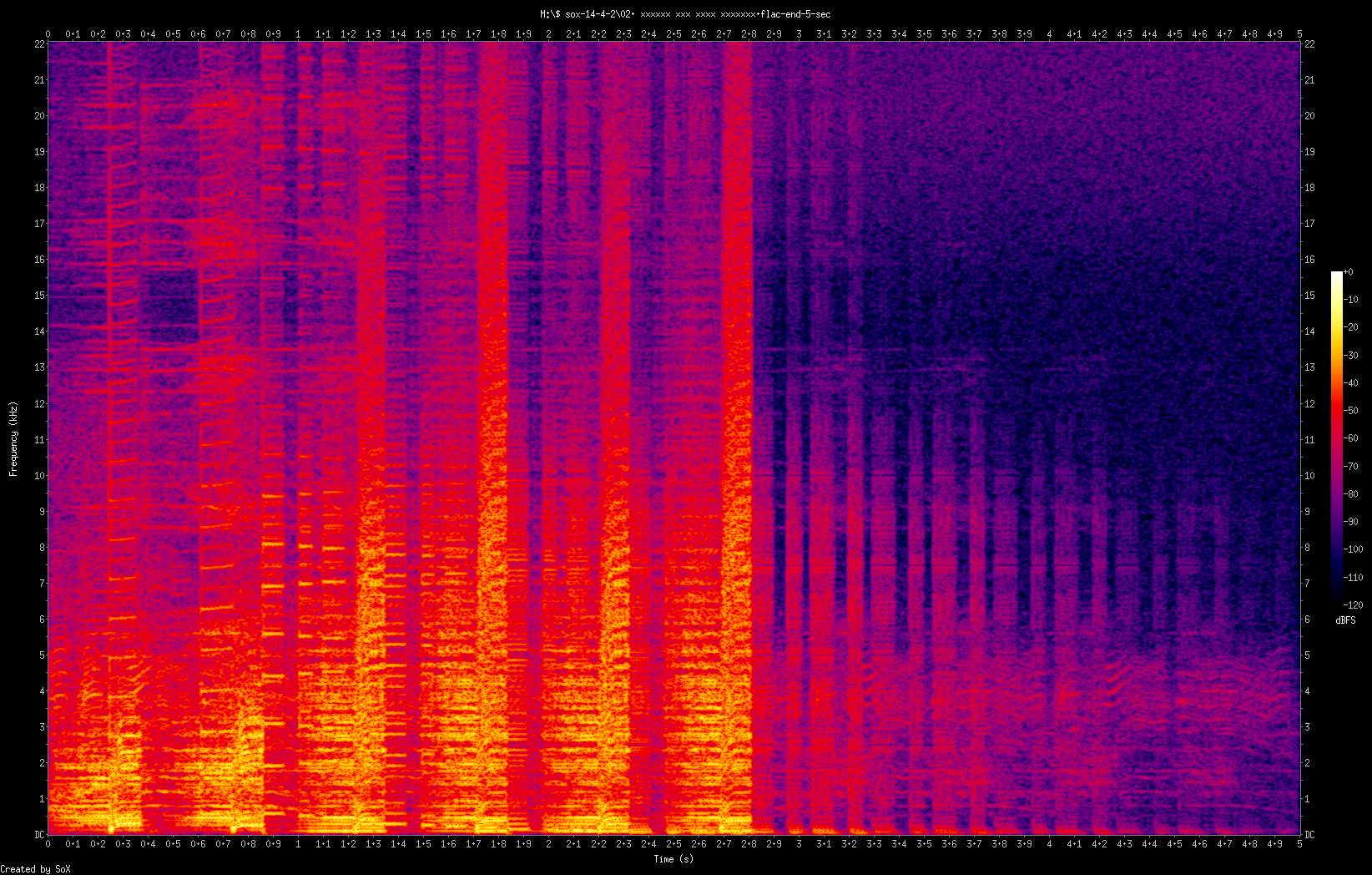Click '3.5' on the bottom time axis
1372x875 pixels.
tap(924, 844)
